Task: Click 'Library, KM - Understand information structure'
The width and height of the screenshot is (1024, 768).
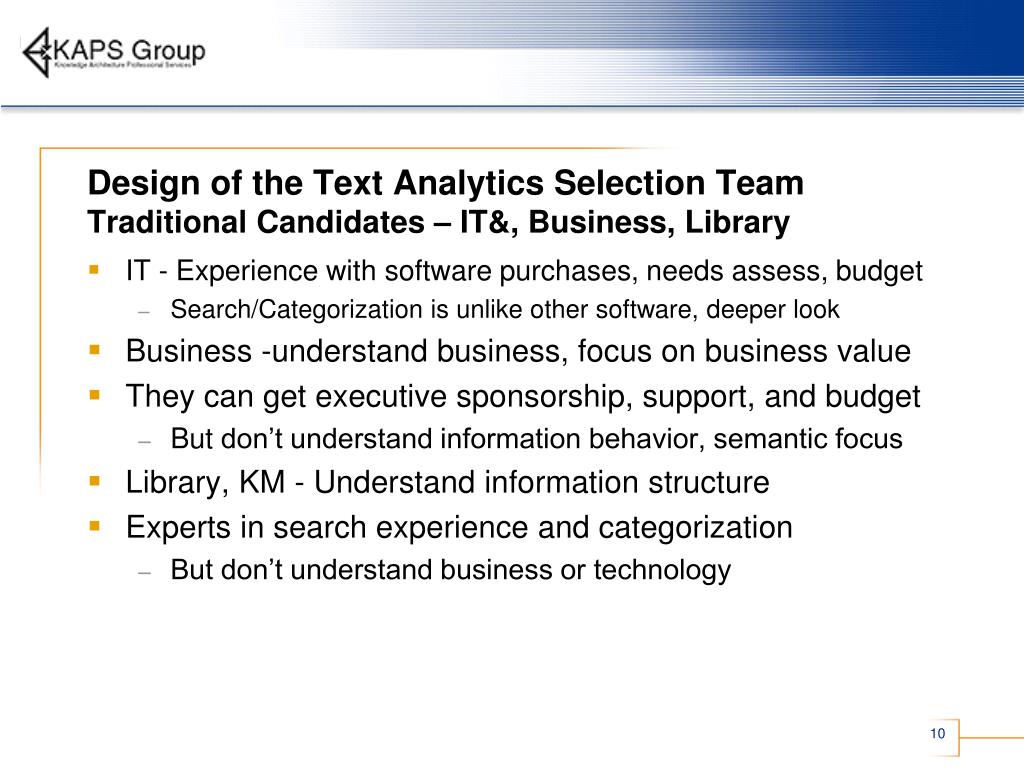Action: pyautogui.click(x=447, y=483)
